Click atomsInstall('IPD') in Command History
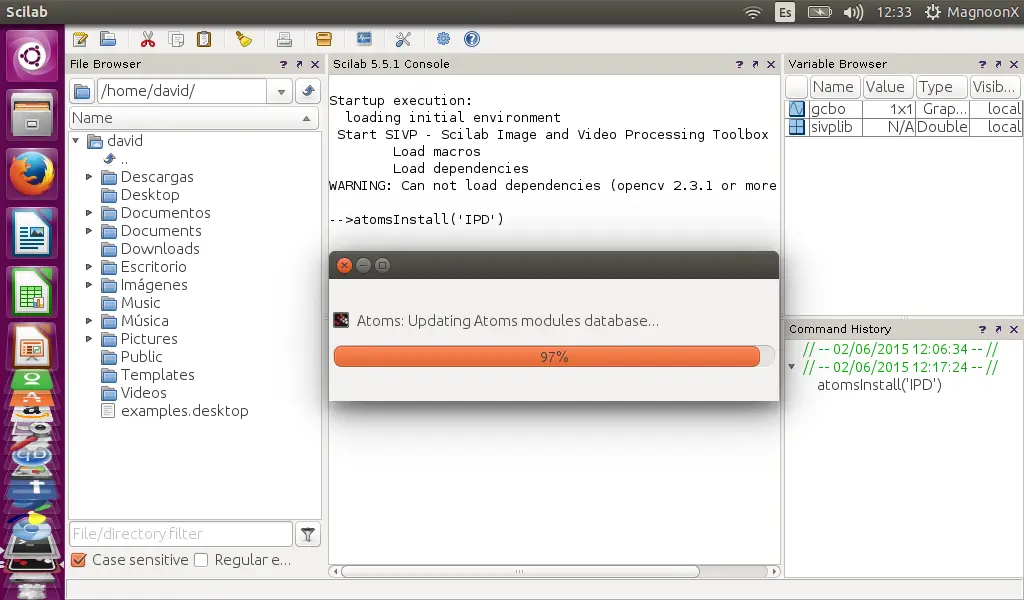 click(x=879, y=385)
